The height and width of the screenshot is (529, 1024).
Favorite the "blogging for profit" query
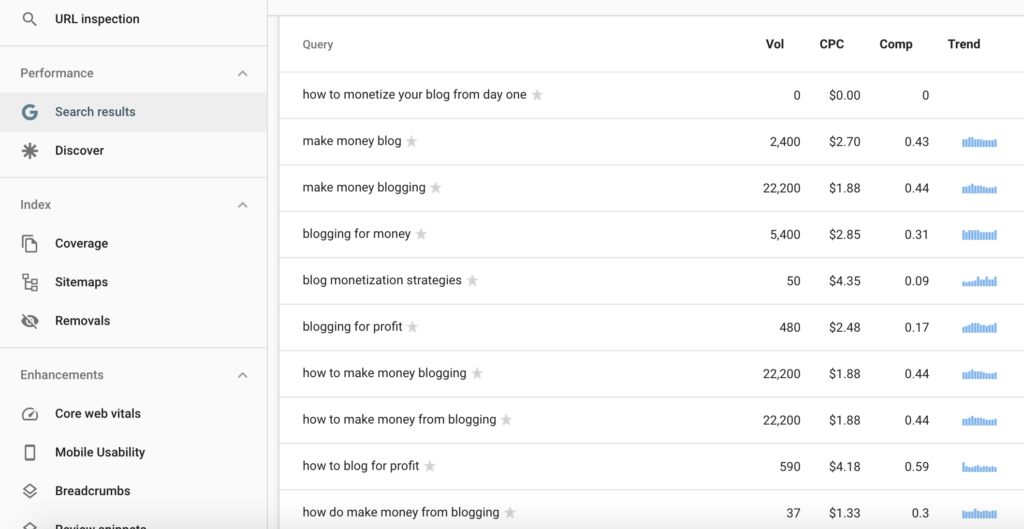tap(412, 327)
